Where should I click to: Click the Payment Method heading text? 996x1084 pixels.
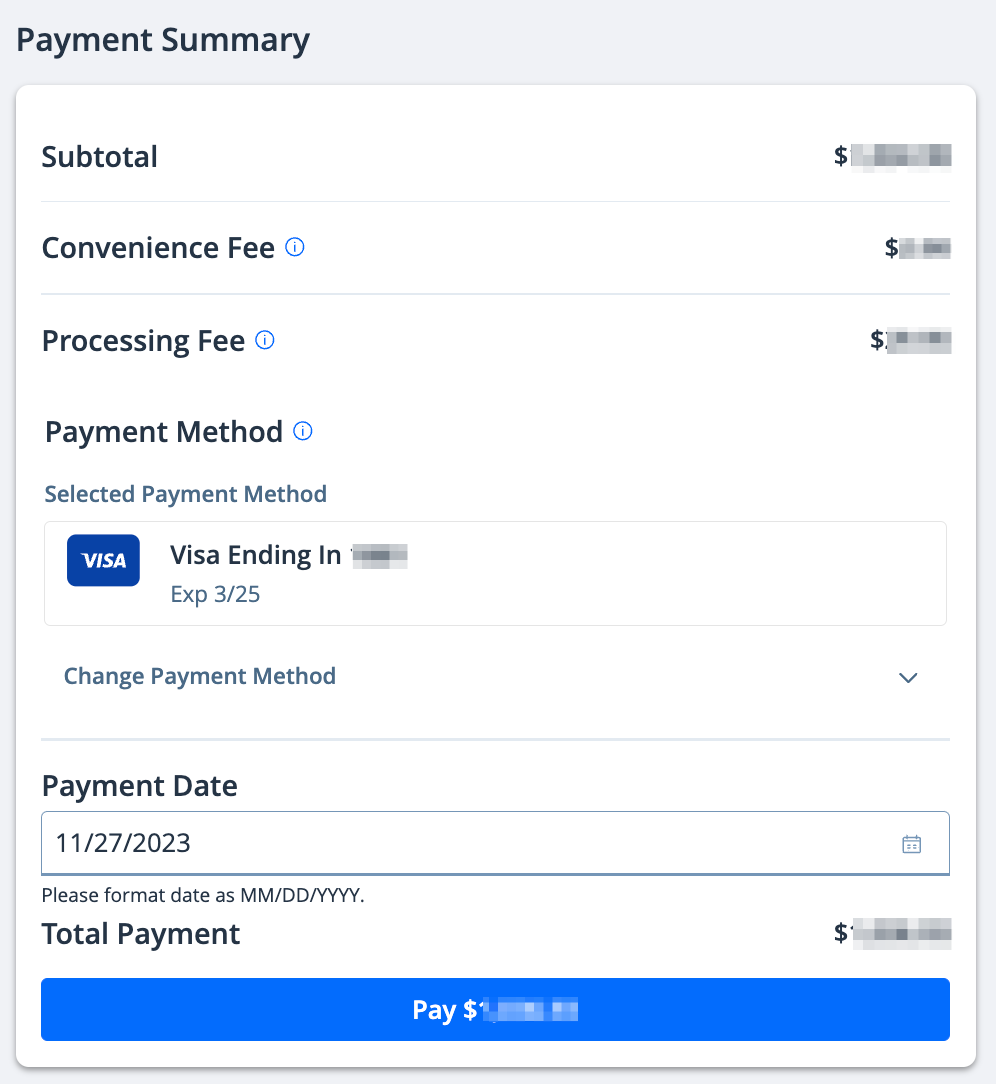point(164,432)
